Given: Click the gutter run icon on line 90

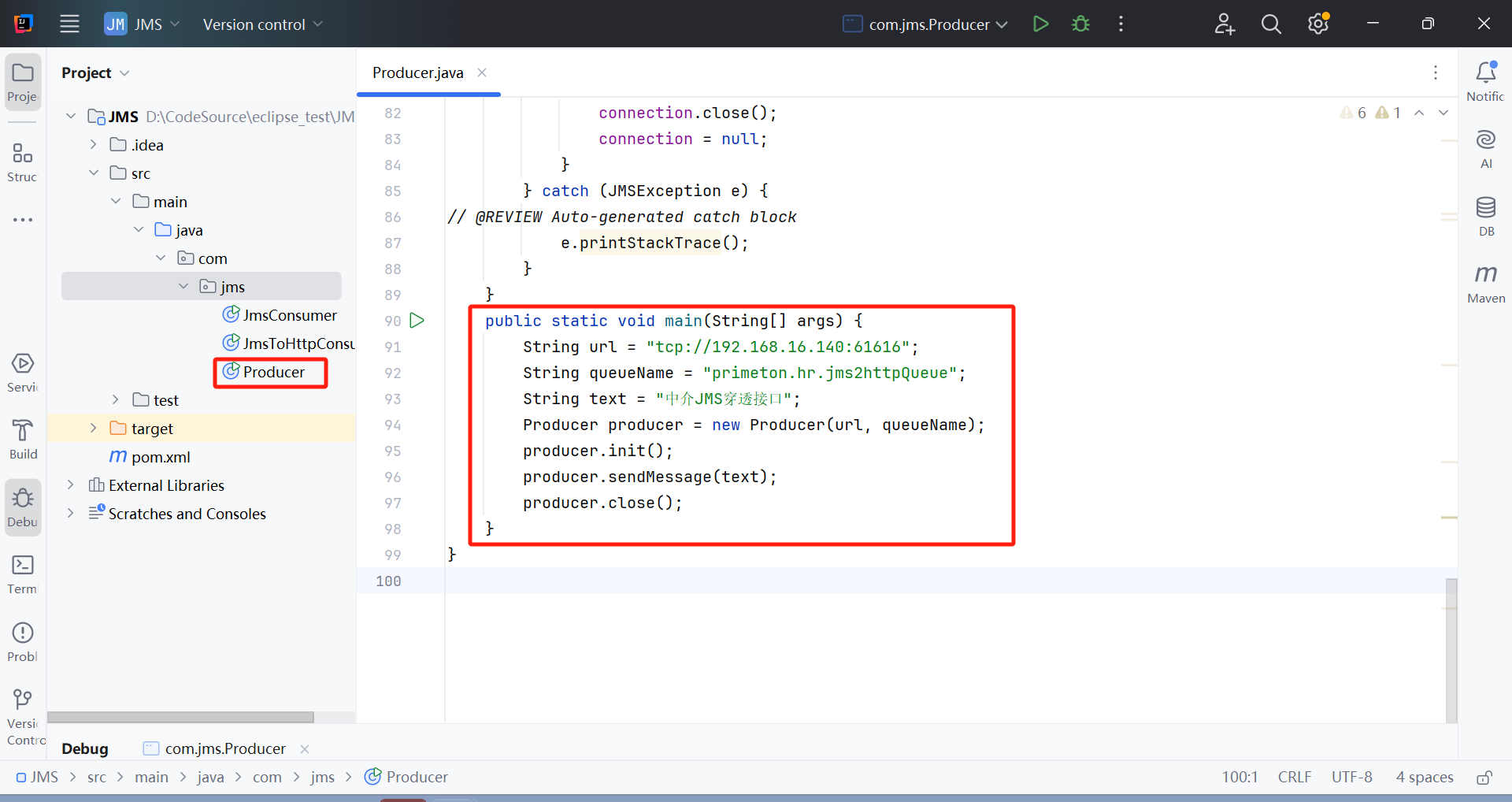Looking at the screenshot, I should [417, 321].
